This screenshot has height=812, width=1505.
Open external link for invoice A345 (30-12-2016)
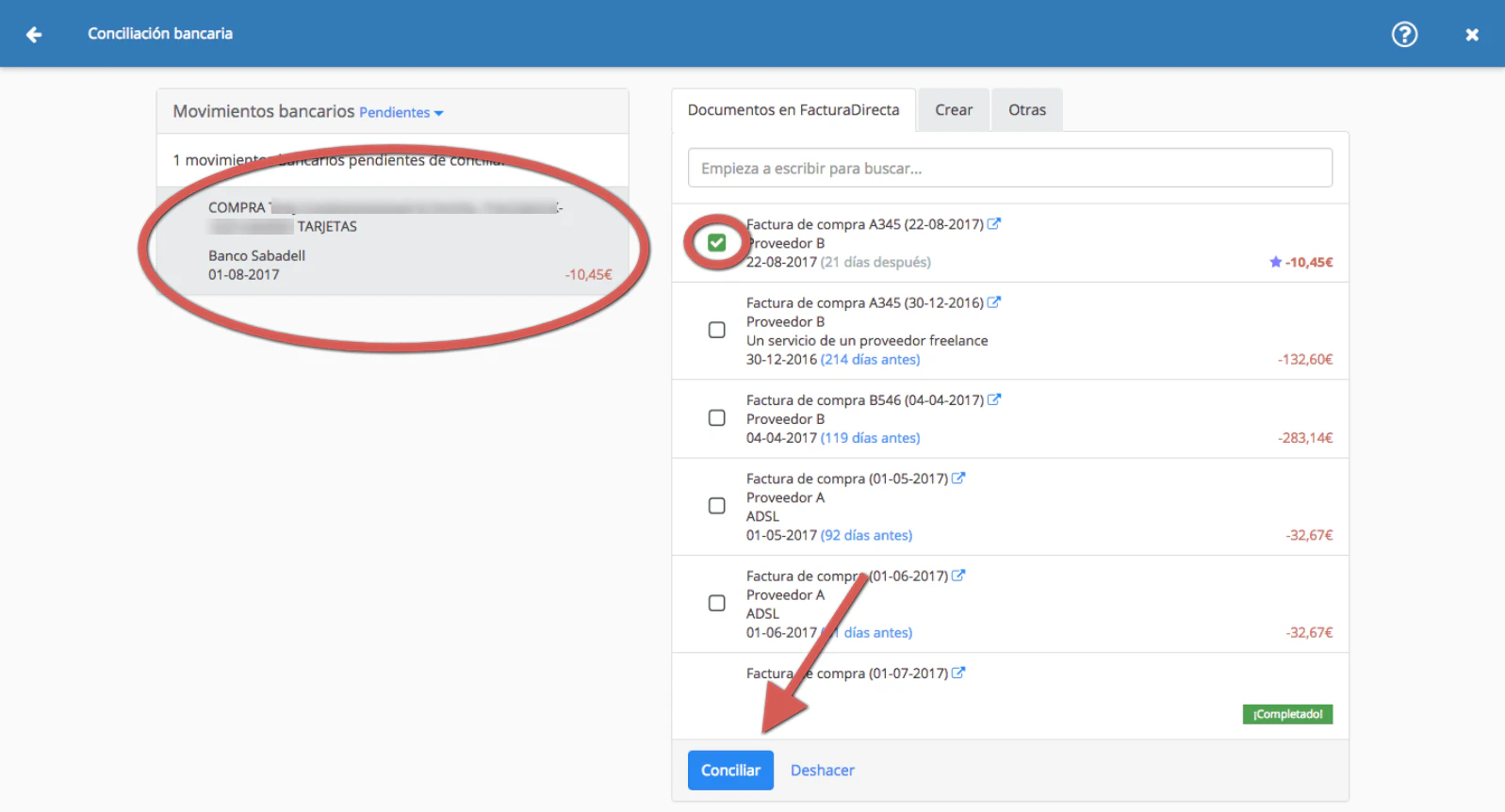tap(993, 302)
